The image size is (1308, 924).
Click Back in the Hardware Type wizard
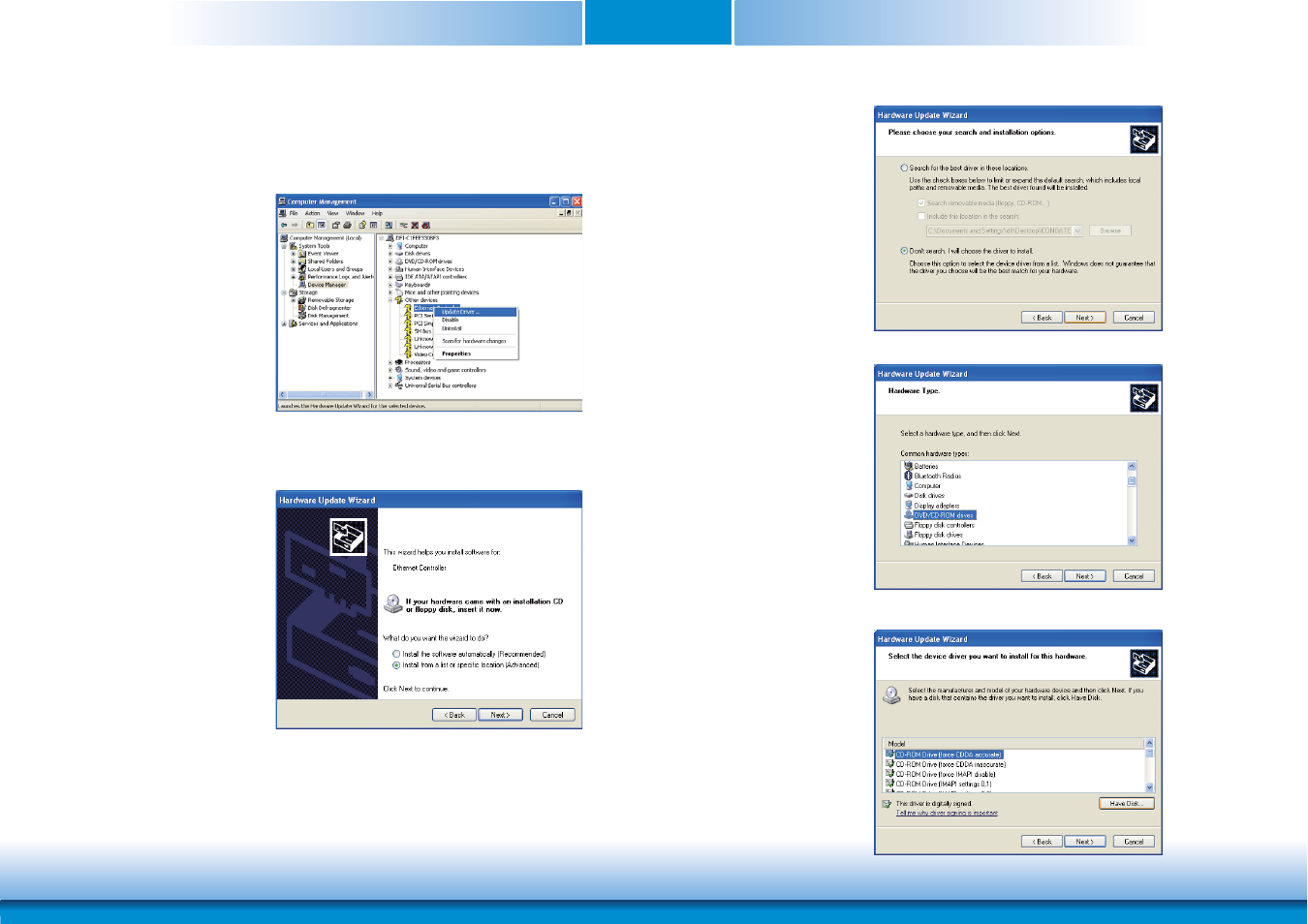[x=1042, y=575]
